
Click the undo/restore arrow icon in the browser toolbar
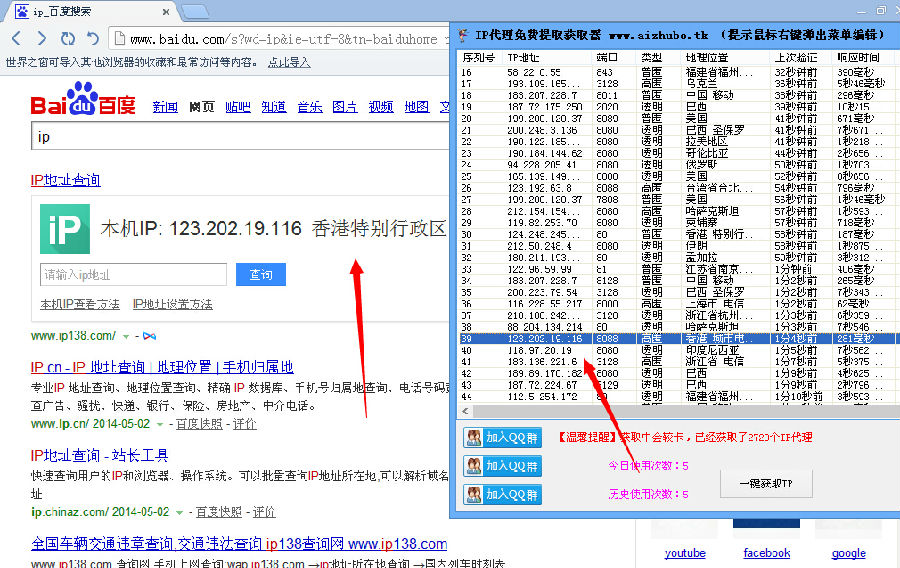[93, 39]
